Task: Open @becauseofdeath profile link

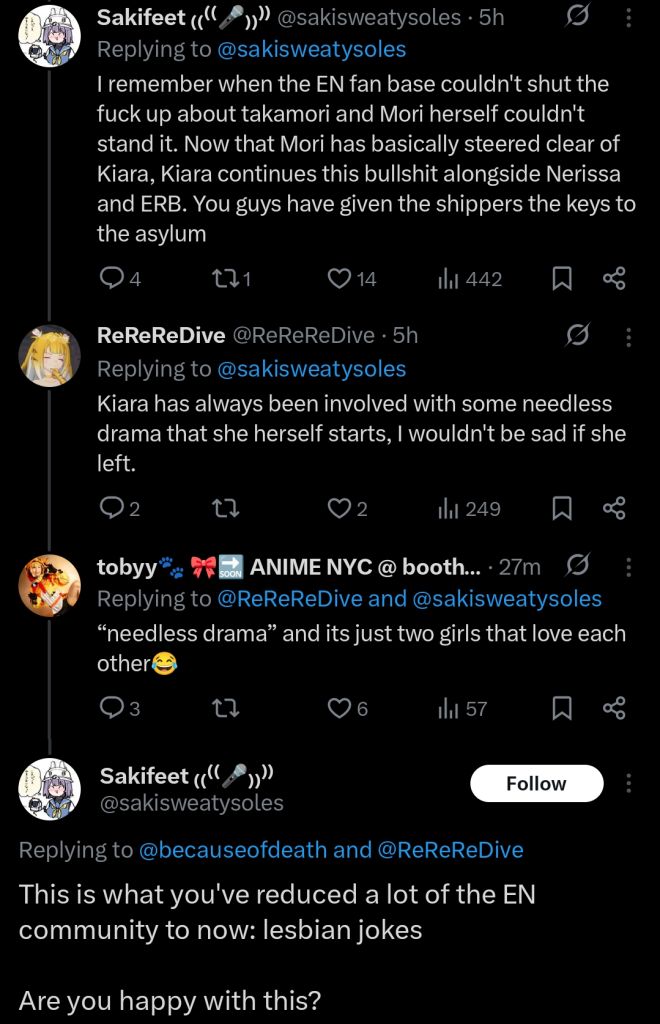Action: coord(233,850)
